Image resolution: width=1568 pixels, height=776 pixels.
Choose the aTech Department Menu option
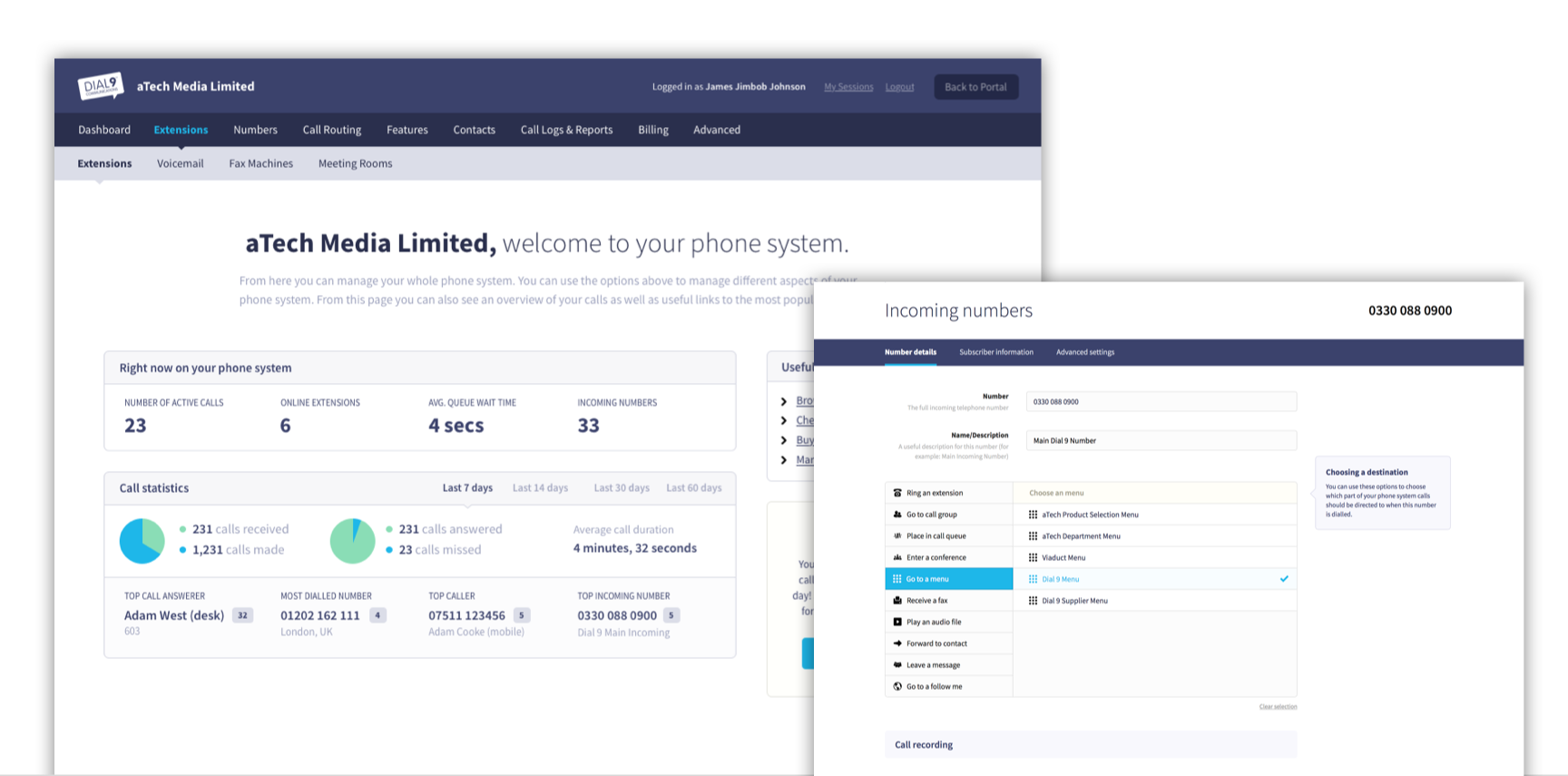1155,535
